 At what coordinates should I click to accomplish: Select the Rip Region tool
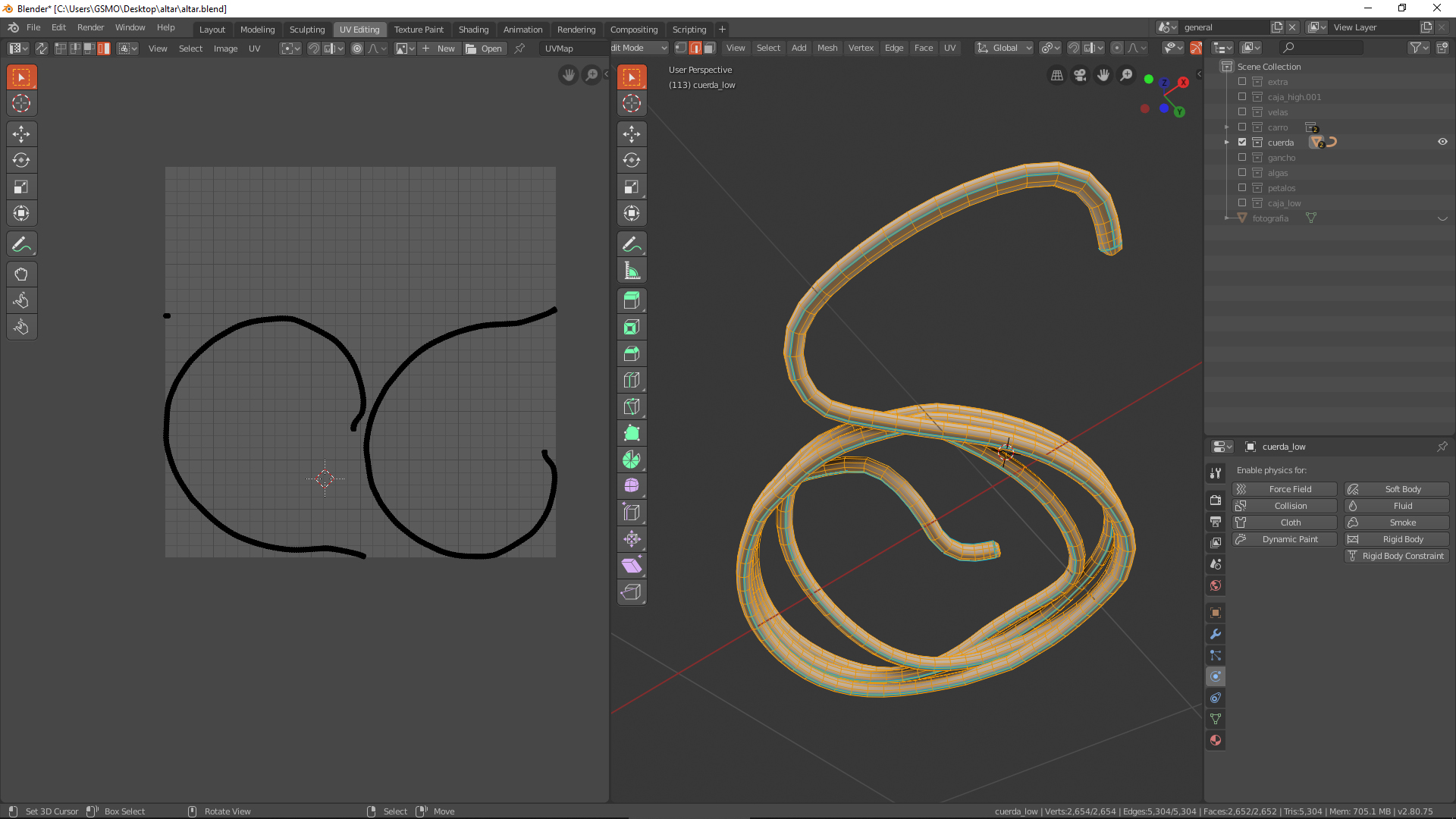pos(632,592)
